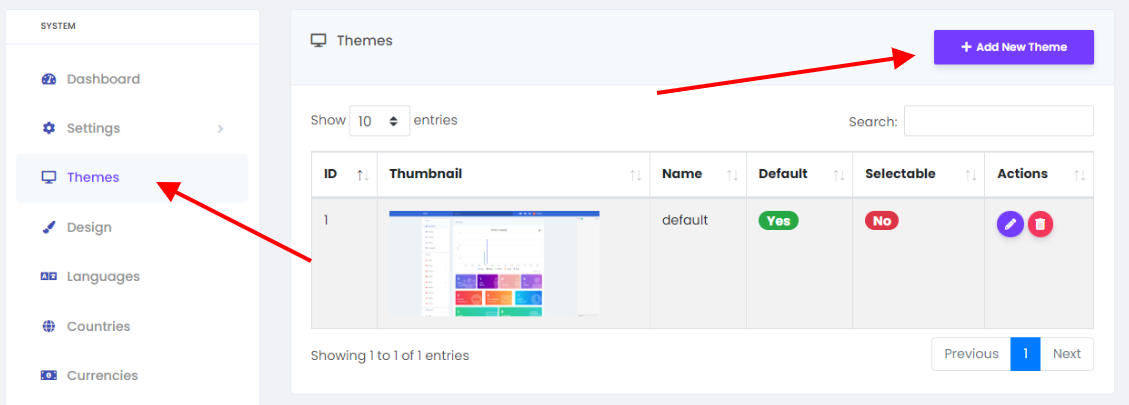1129x405 pixels.
Task: Go to Next page in pagination
Action: 1066,354
